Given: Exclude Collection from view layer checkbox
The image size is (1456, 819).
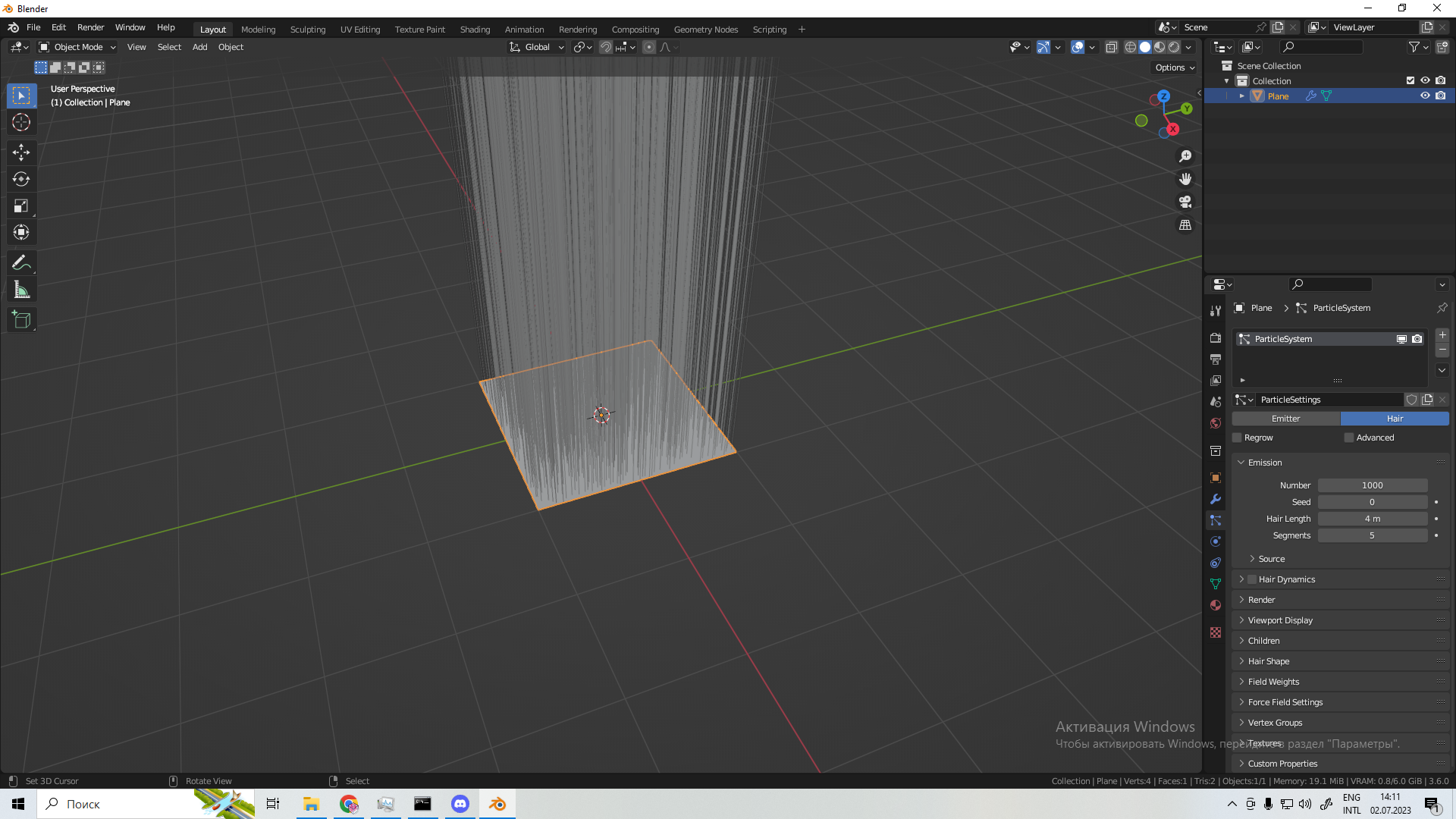Looking at the screenshot, I should pyautogui.click(x=1410, y=80).
